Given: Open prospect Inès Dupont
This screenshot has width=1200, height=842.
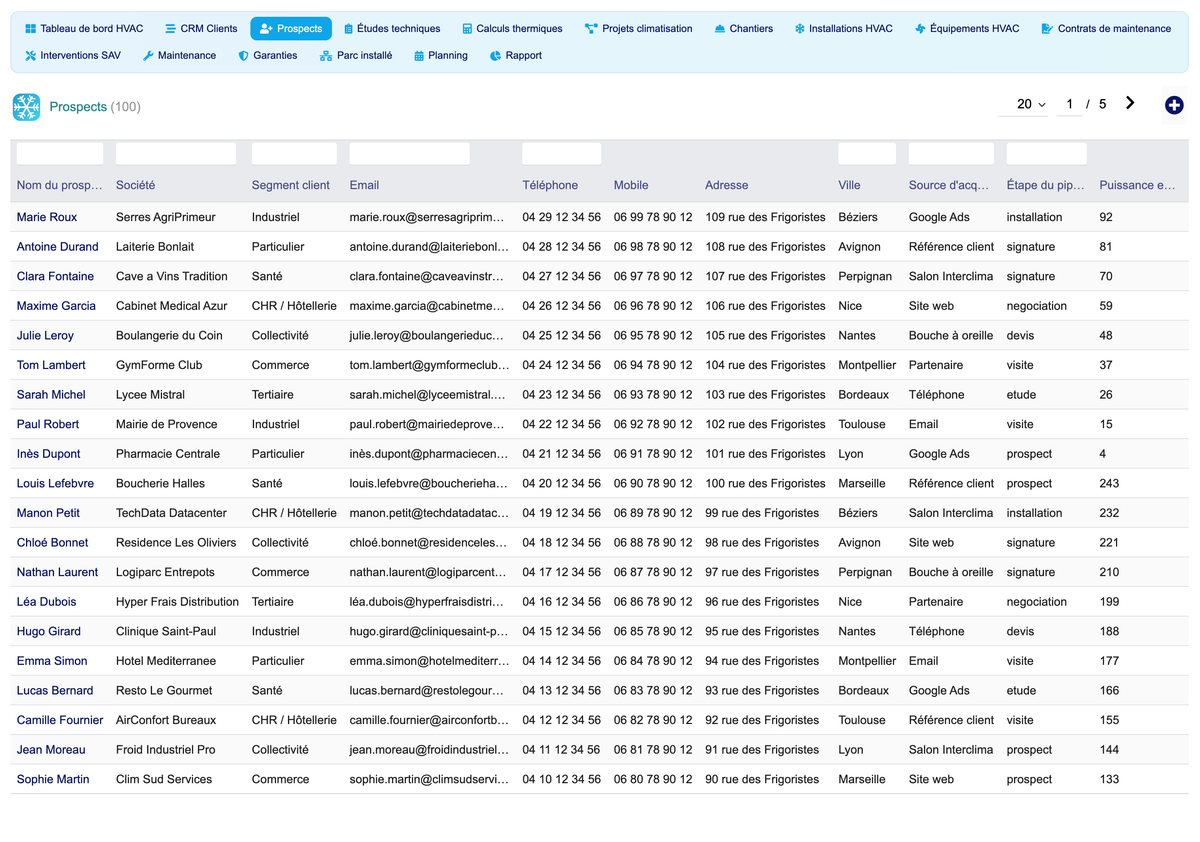Looking at the screenshot, I should 49,454.
